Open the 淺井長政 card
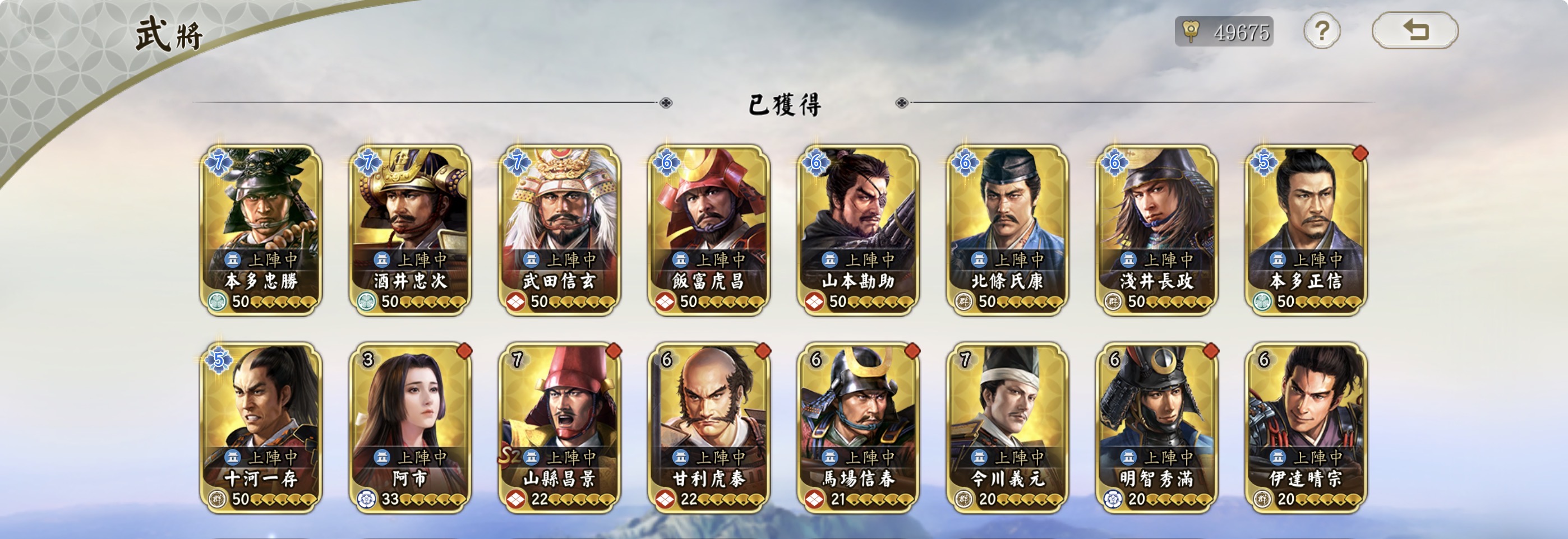 (1156, 230)
